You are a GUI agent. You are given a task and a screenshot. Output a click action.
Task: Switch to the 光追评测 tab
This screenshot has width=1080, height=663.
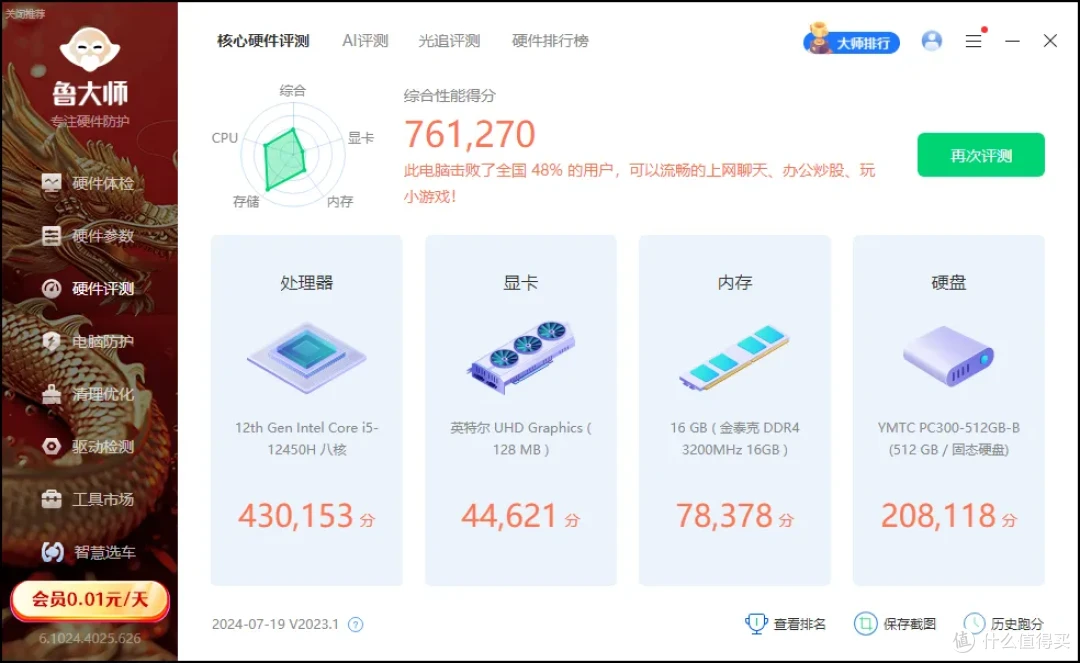[449, 41]
